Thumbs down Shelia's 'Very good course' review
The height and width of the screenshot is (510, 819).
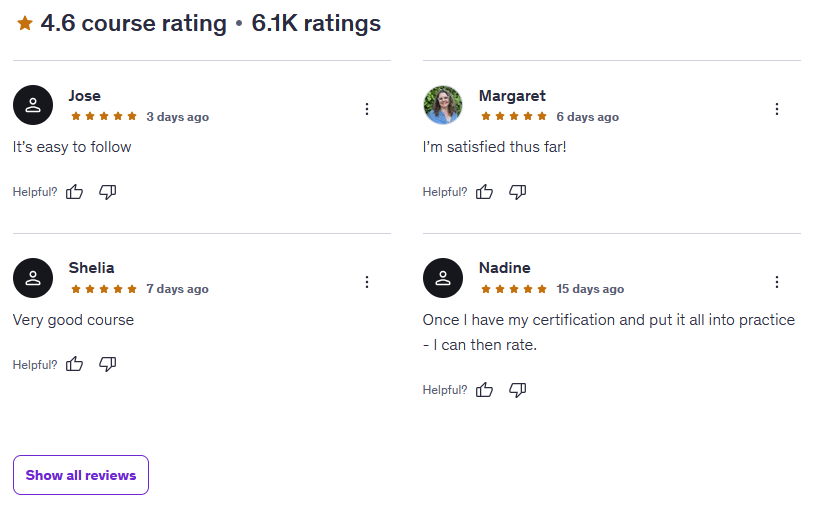108,365
